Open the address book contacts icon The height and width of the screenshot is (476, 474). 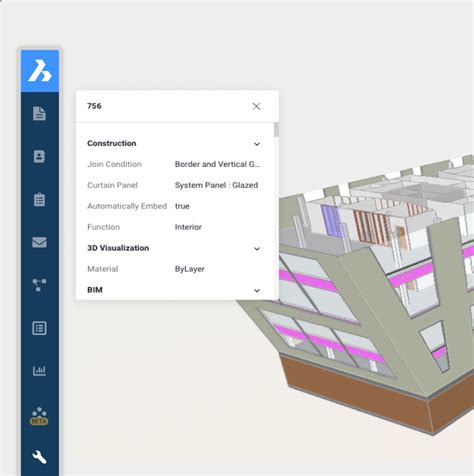(39, 156)
